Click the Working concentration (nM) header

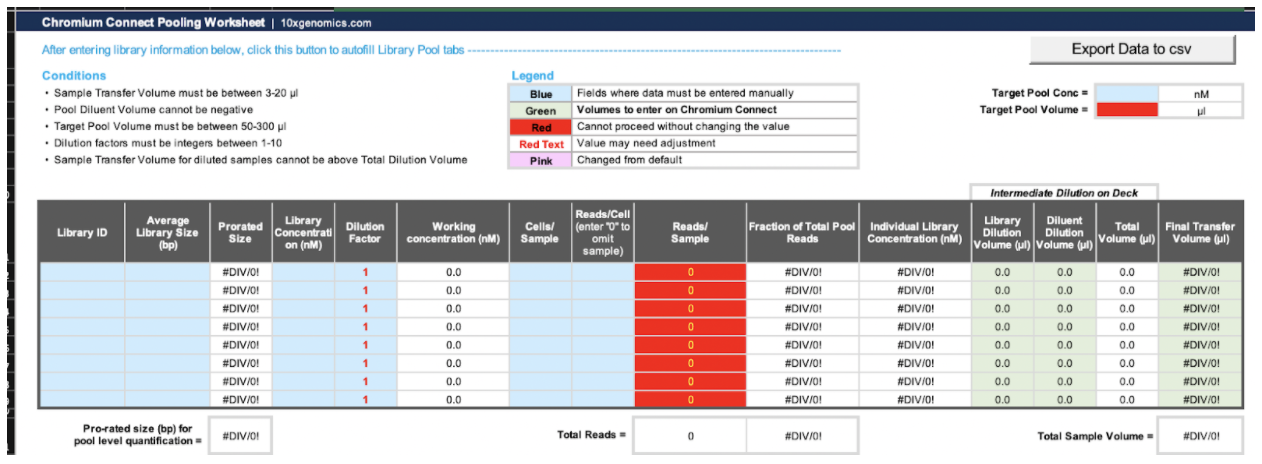[x=453, y=232]
